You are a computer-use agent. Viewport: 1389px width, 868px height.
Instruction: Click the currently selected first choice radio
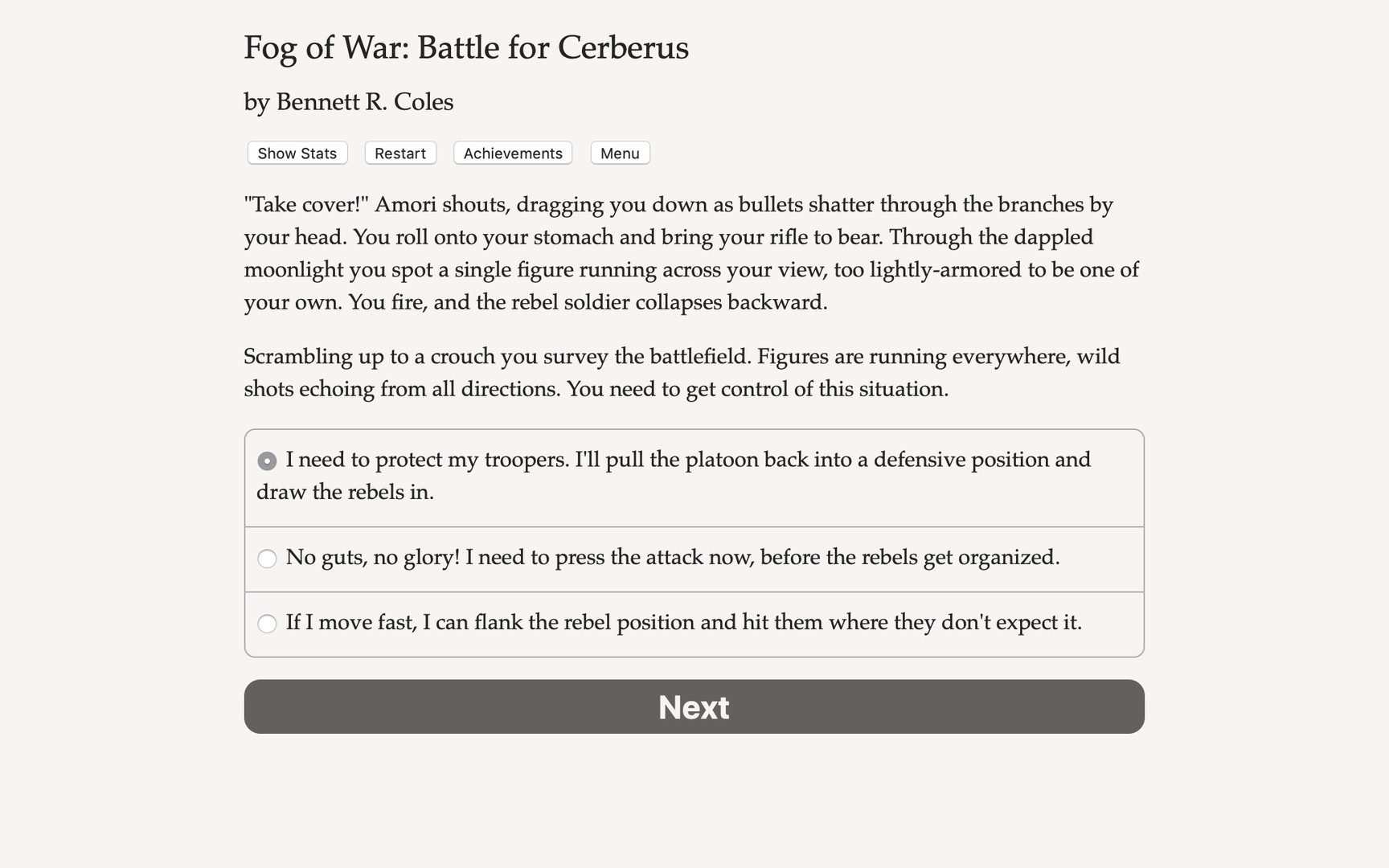267,461
